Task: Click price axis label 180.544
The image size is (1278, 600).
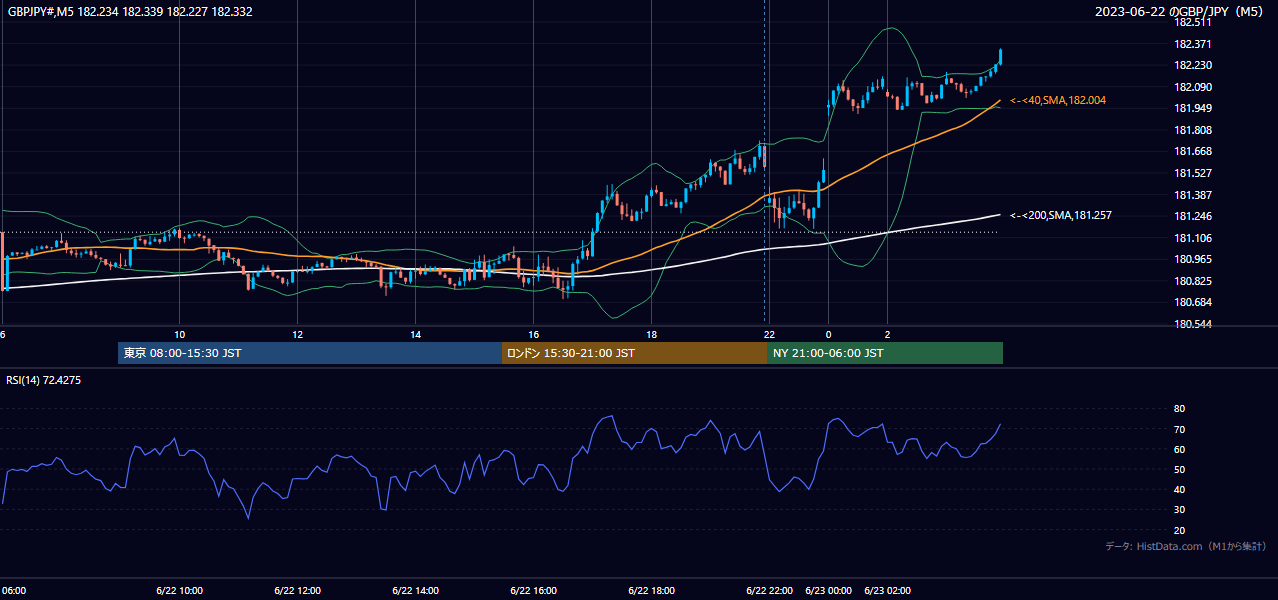Action: point(1192,324)
